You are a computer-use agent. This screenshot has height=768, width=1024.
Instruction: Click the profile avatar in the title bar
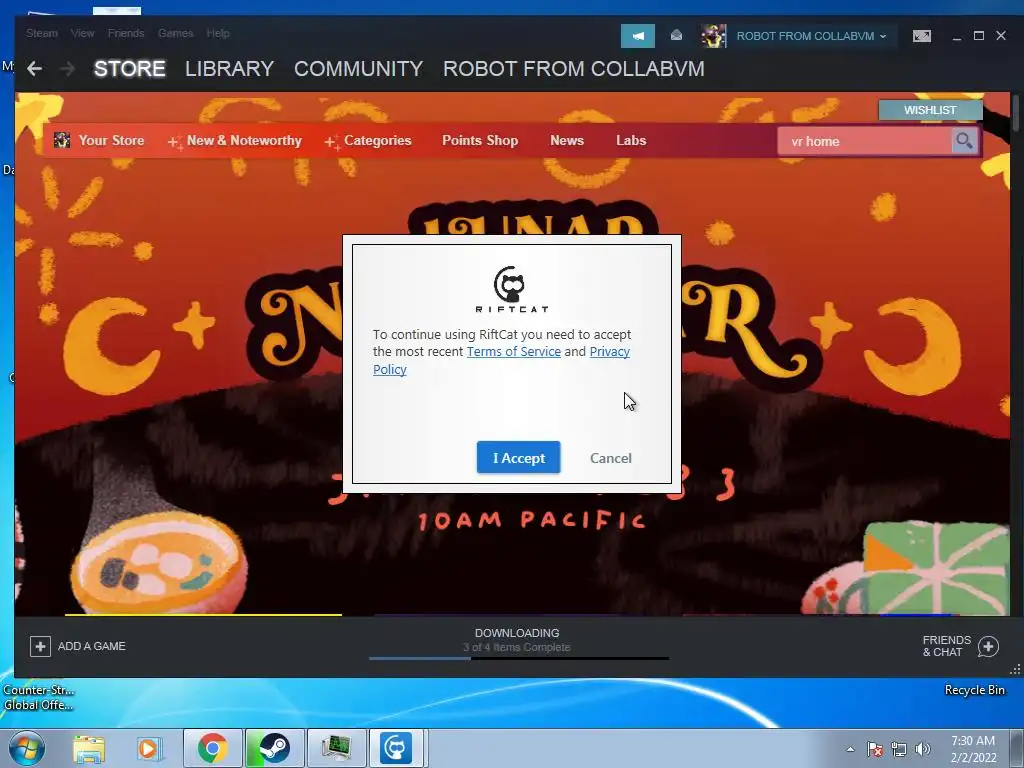click(x=713, y=36)
